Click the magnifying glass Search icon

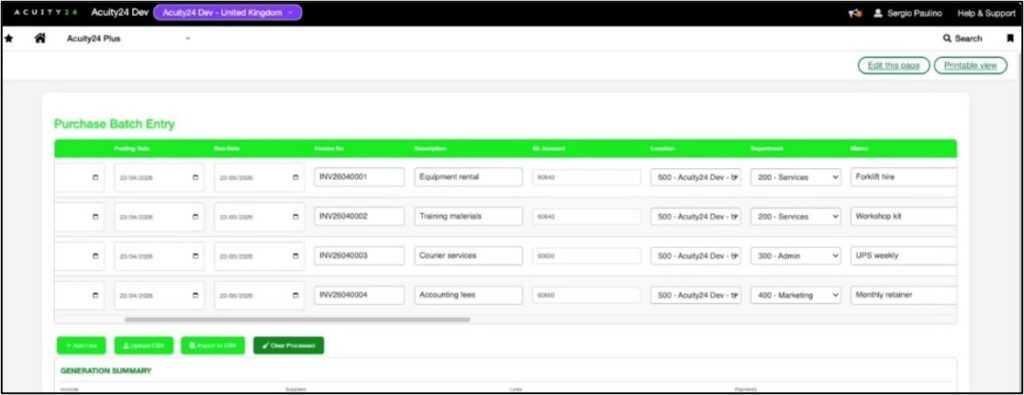point(947,39)
